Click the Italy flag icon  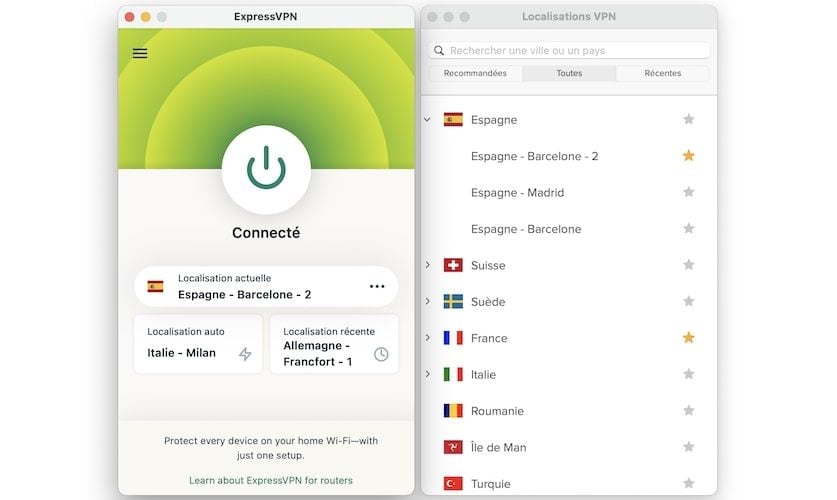(x=453, y=374)
